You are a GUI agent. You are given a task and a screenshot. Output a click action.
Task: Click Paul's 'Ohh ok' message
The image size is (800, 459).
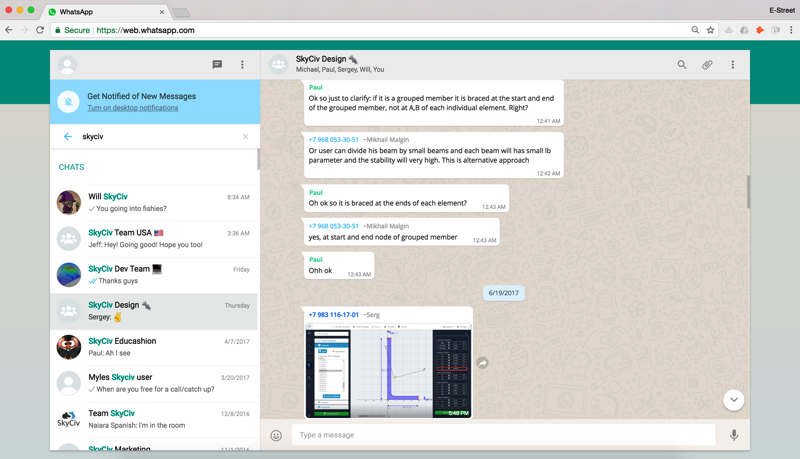(339, 265)
